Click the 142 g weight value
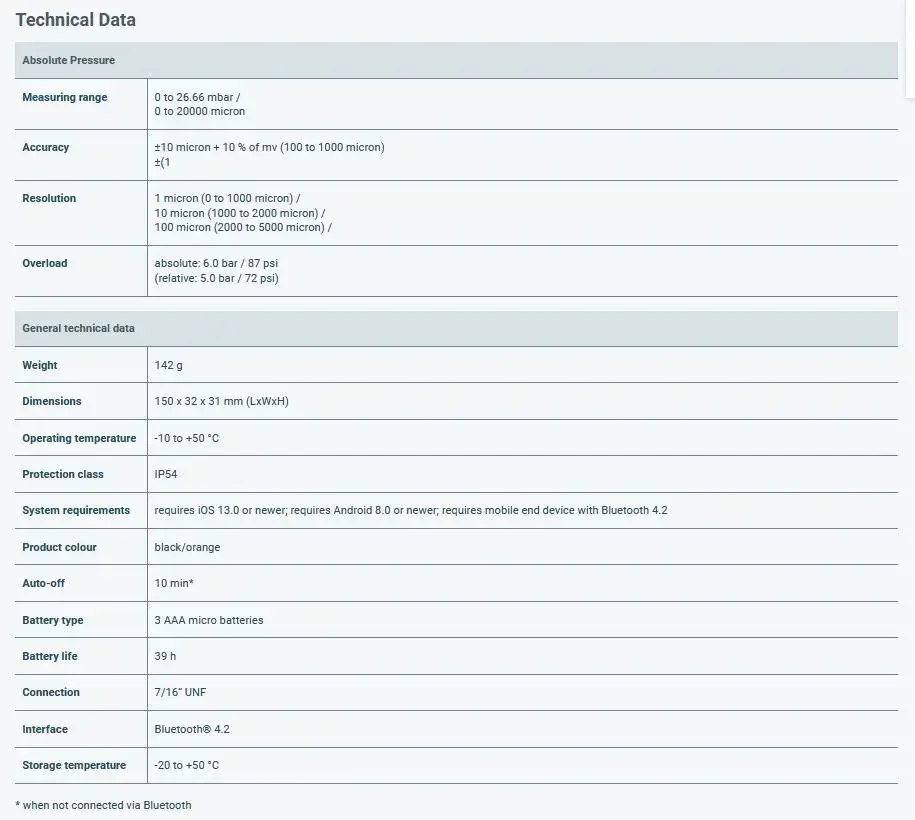The height and width of the screenshot is (820, 915). coord(168,365)
